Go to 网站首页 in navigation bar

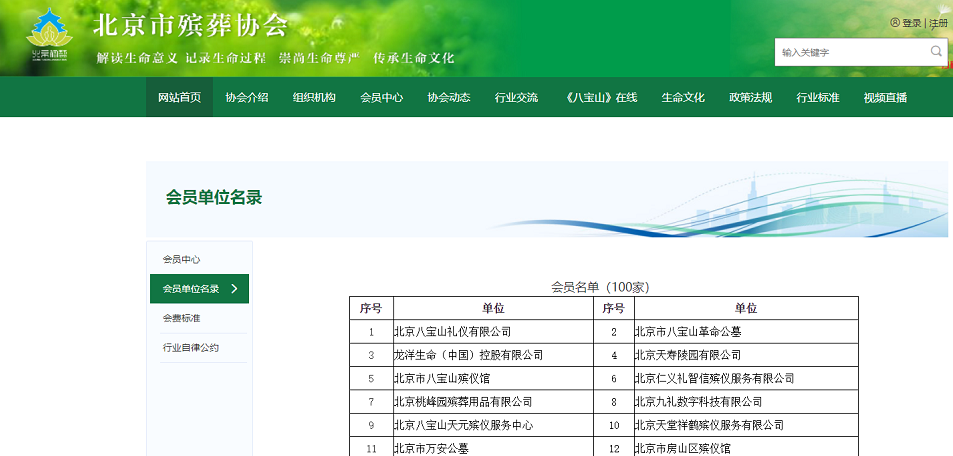(179, 97)
